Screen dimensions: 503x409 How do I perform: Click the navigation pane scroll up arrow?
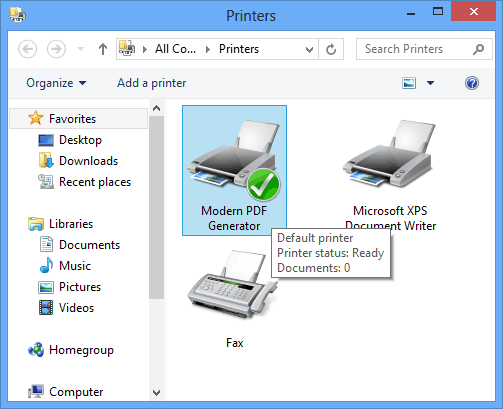(x=156, y=108)
